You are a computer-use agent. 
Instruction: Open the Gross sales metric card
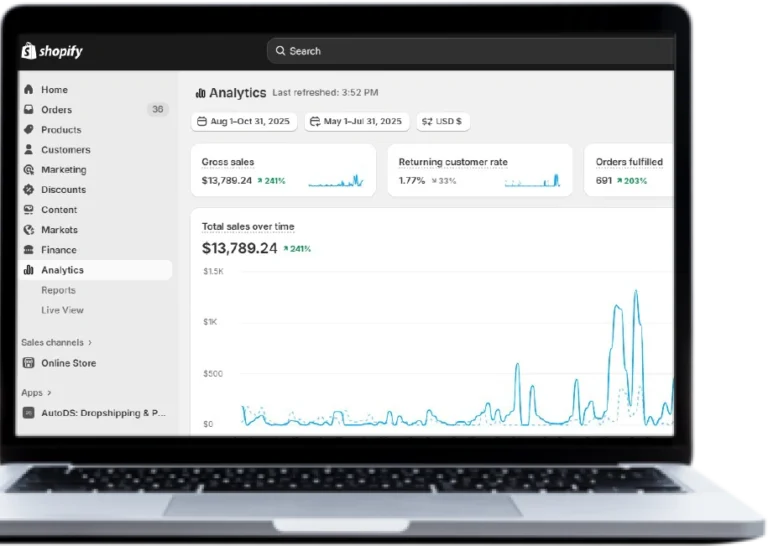point(283,170)
